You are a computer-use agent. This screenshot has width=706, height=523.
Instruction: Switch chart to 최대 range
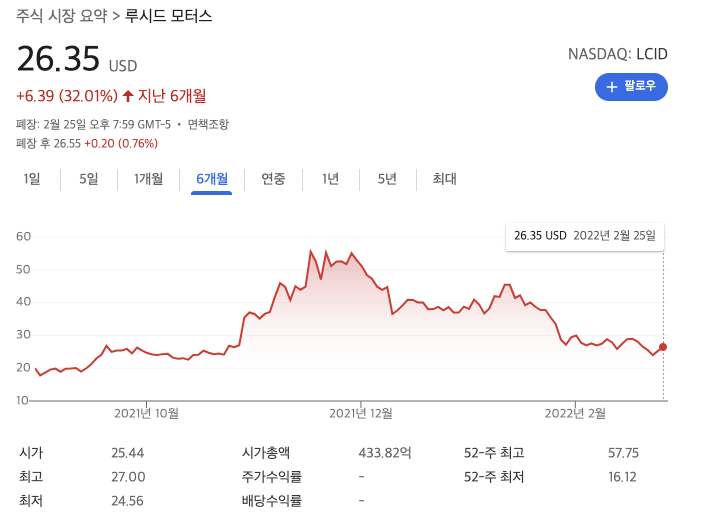click(x=444, y=179)
